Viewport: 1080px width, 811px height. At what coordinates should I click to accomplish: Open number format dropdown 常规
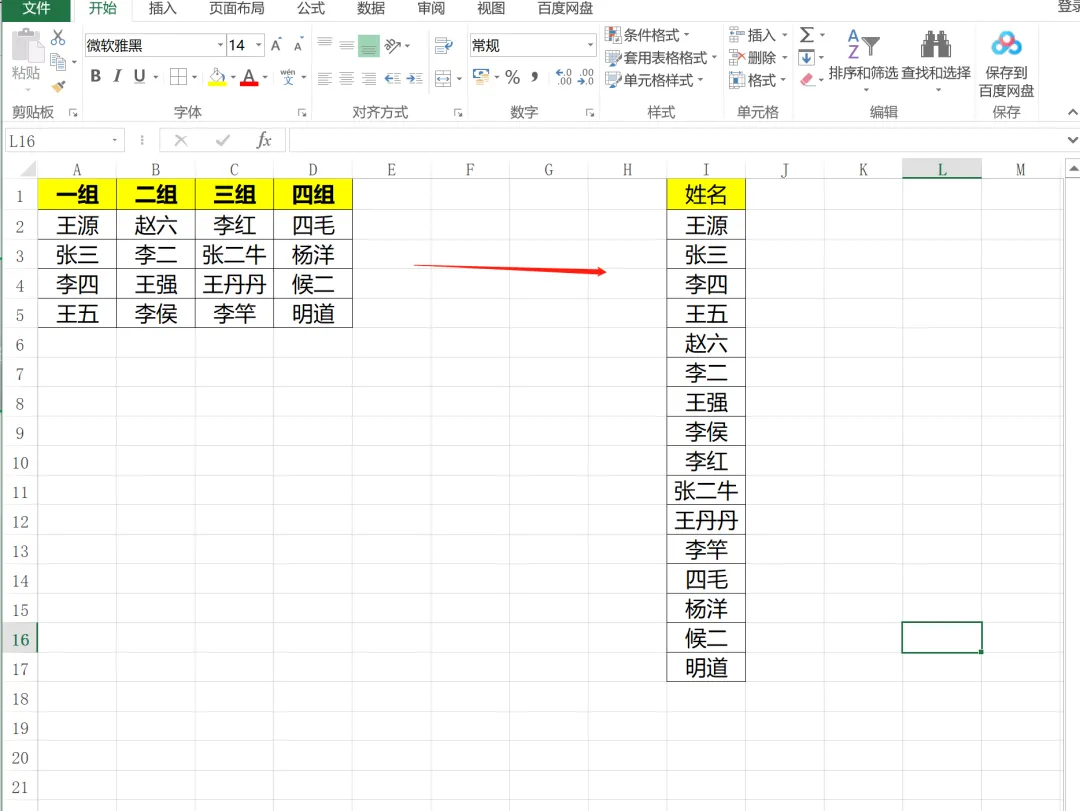pos(590,45)
